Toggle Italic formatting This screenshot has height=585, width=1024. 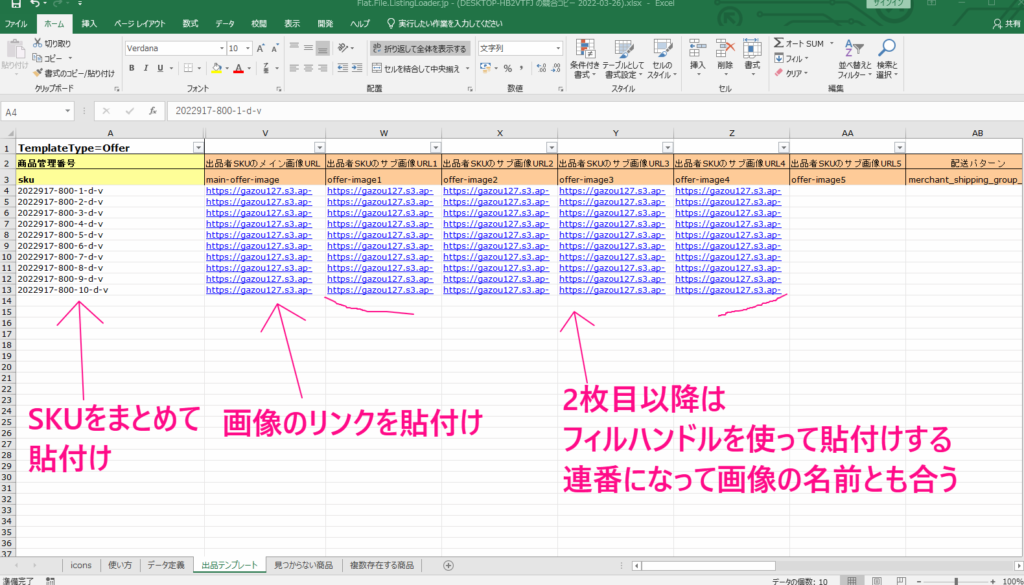pos(146,69)
